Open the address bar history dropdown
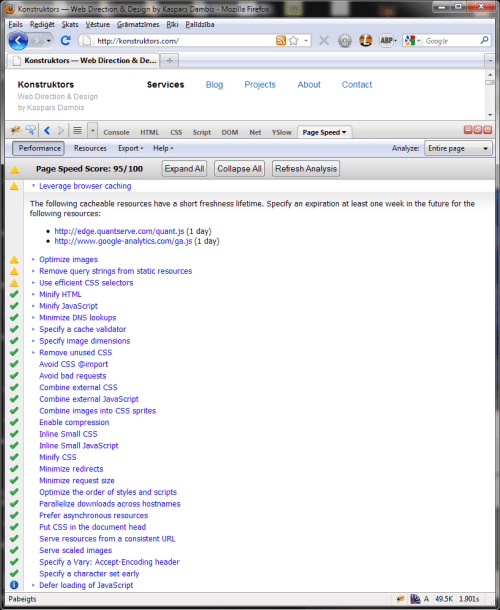Screen dimensions: 500x610 tap(306, 40)
